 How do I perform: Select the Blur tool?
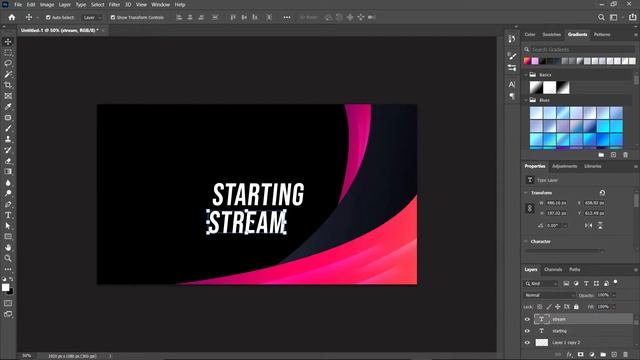click(x=8, y=182)
